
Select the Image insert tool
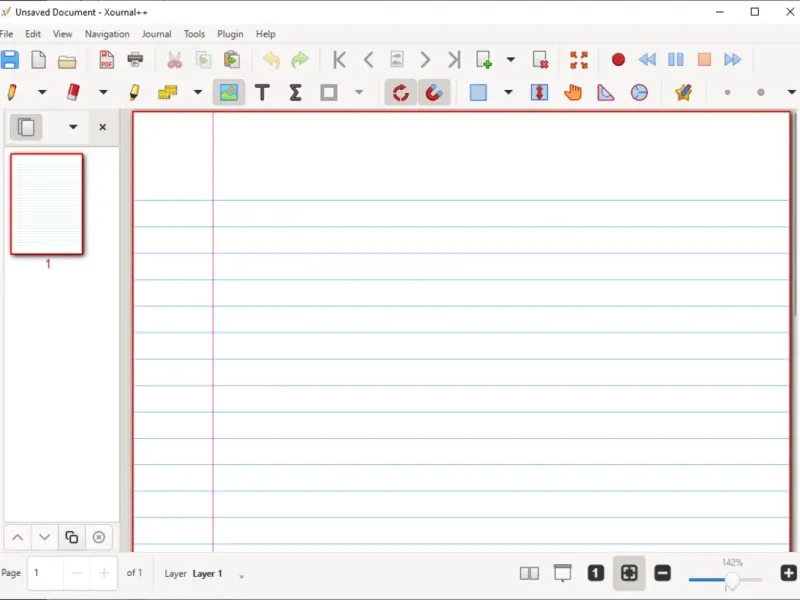coord(229,92)
